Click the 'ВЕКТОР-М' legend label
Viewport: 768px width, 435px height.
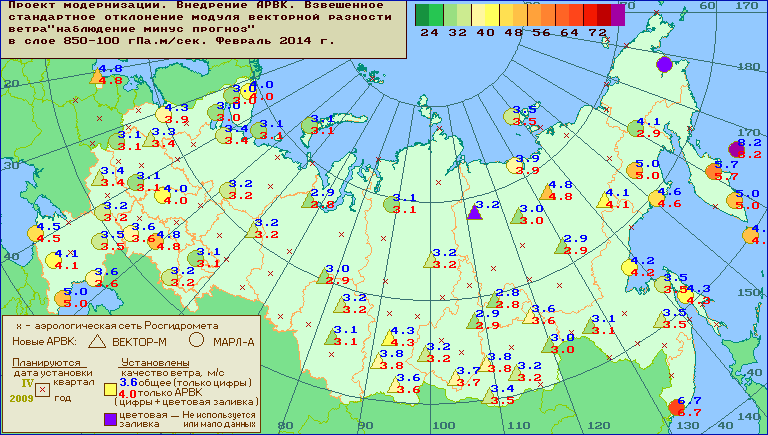pyautogui.click(x=140, y=342)
